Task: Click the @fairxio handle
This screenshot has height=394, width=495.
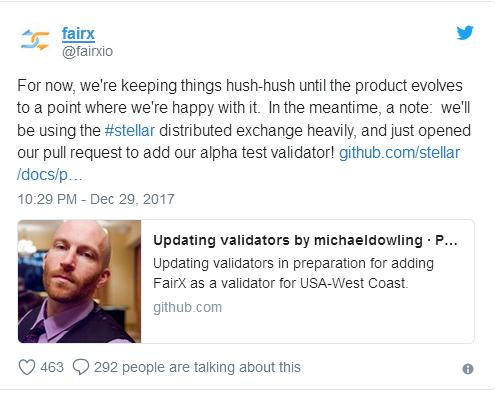Action: 87,52
